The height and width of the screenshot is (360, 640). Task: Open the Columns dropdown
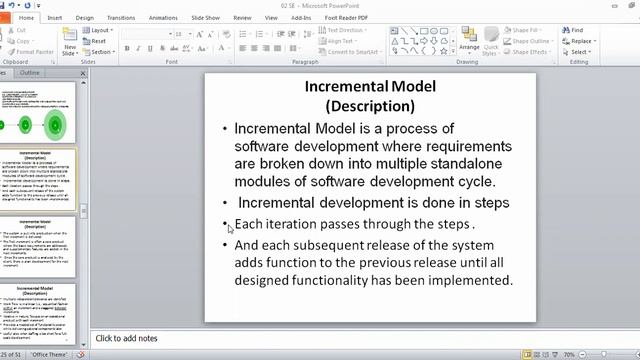[x=294, y=48]
